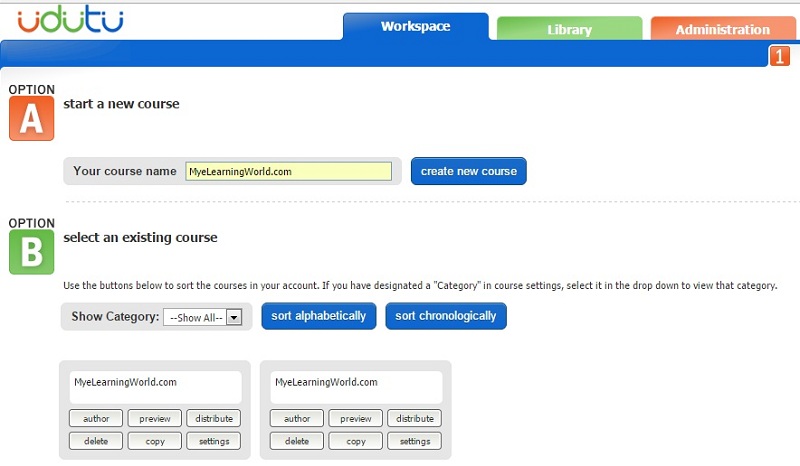Click the create new course button

tap(468, 171)
